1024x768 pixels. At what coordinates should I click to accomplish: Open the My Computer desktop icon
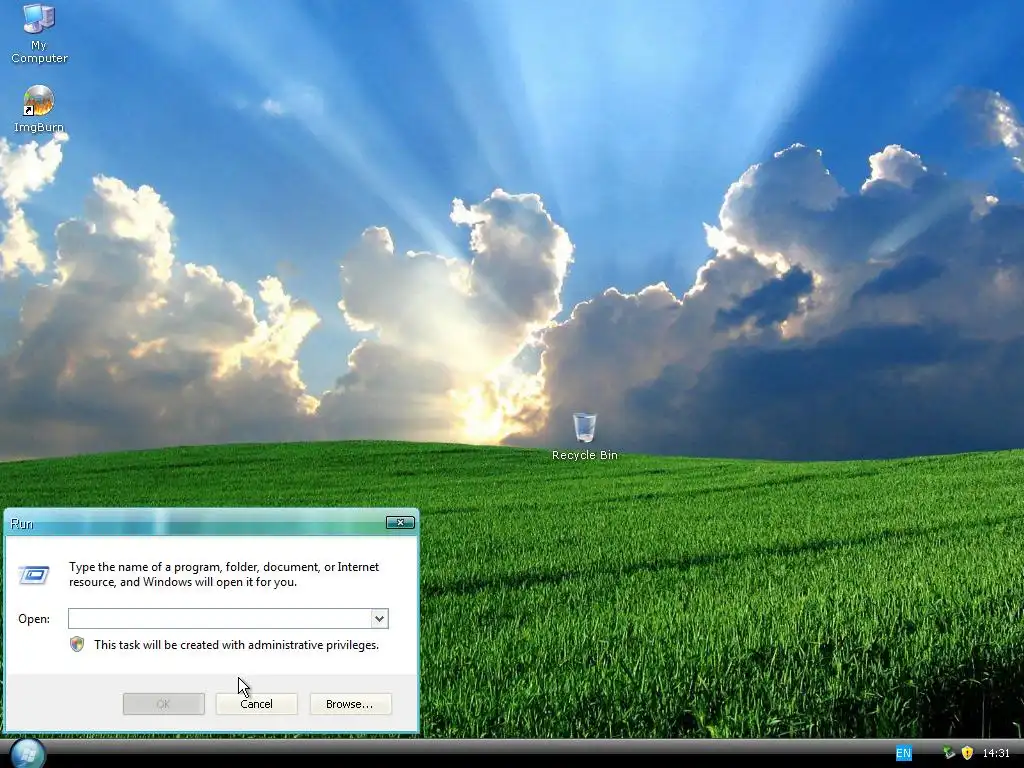(x=39, y=33)
